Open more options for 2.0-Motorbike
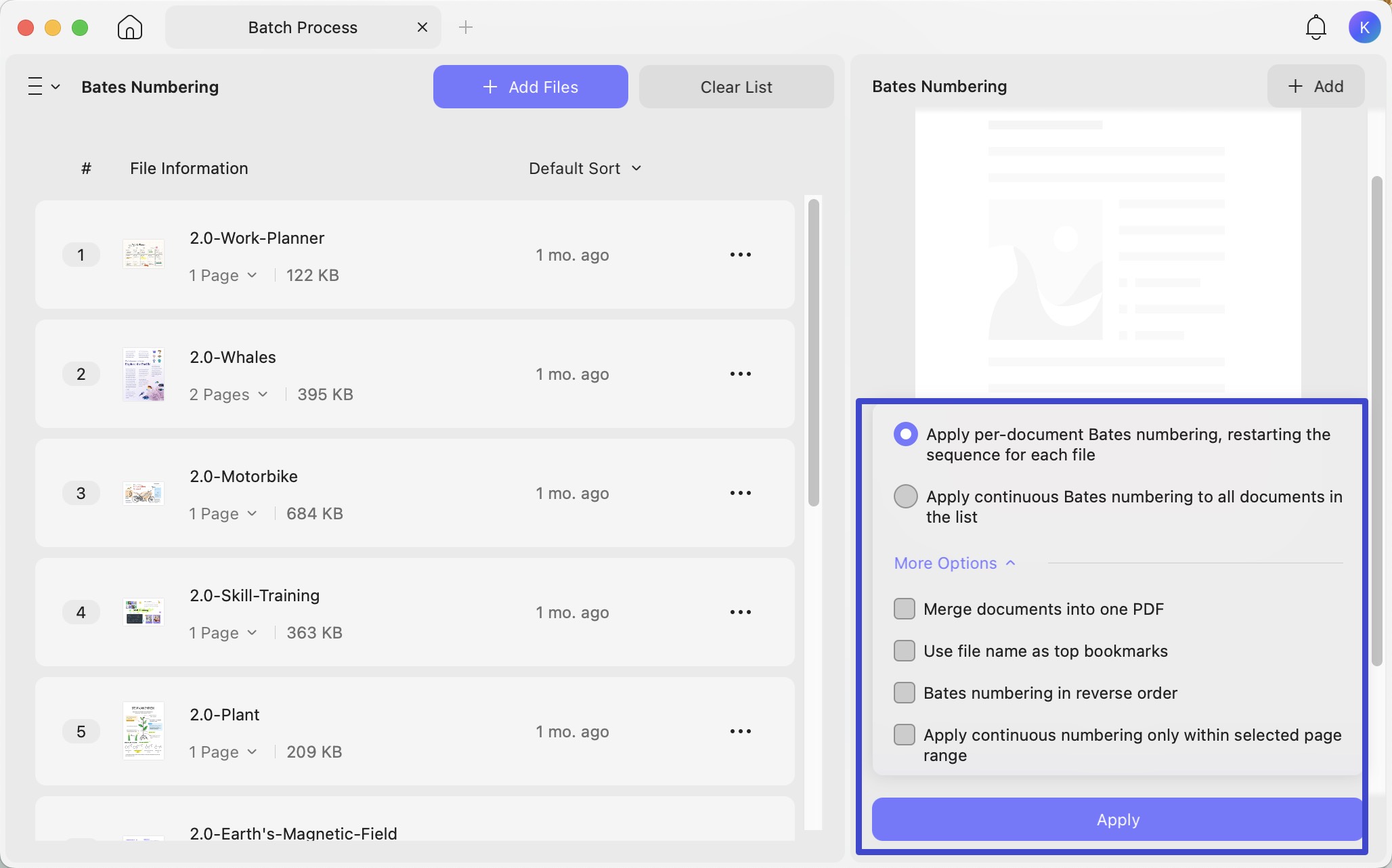The width and height of the screenshot is (1392, 868). [740, 493]
